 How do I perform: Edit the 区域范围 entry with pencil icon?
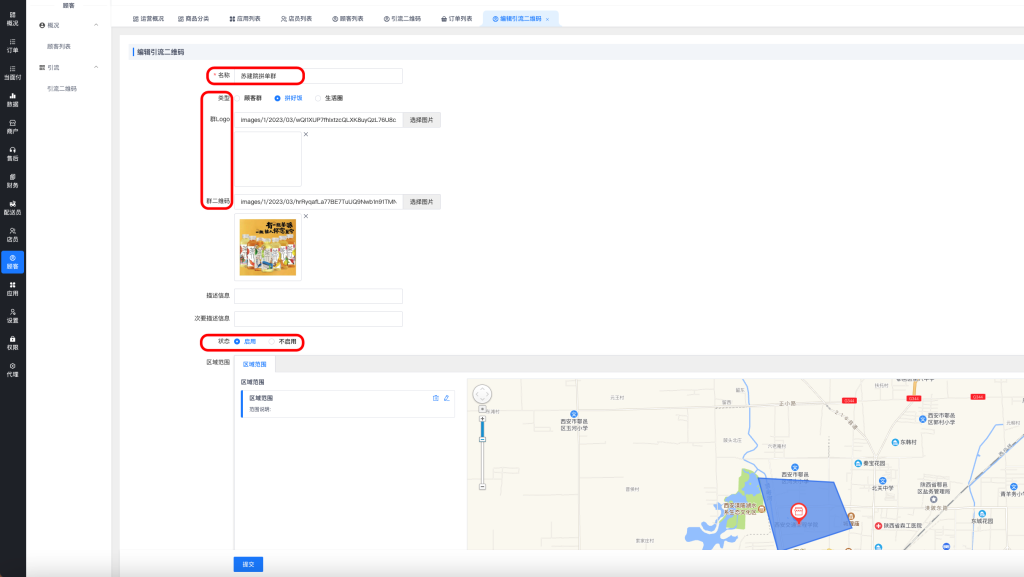tap(446, 398)
